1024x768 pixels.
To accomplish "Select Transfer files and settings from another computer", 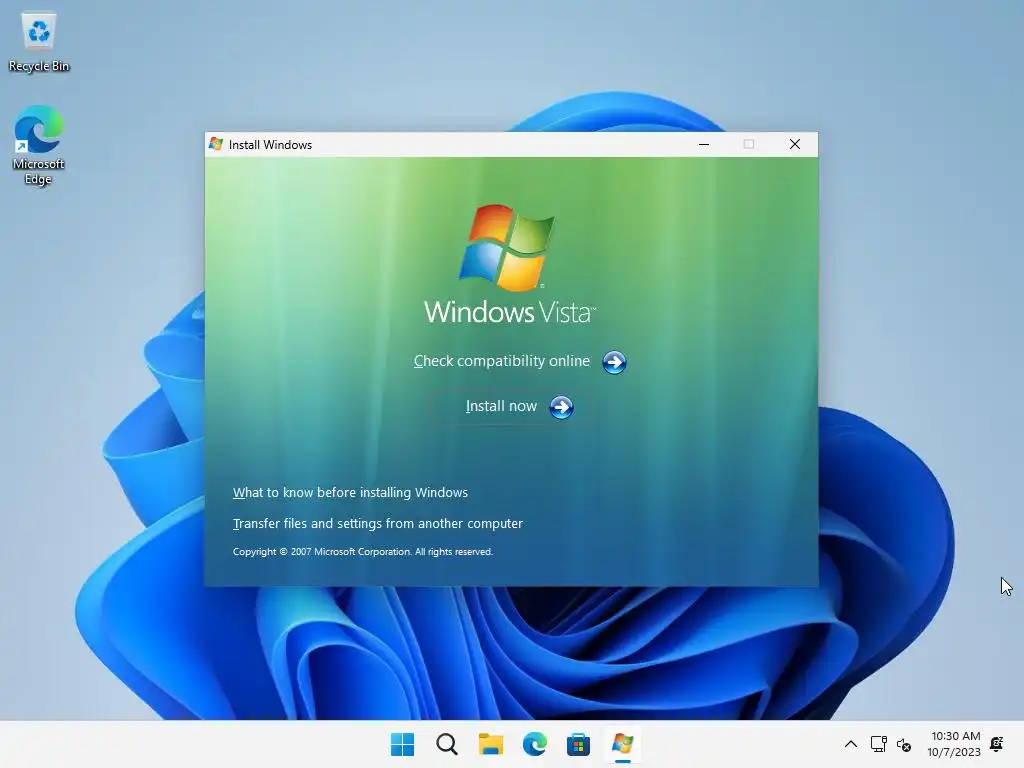I will [377, 524].
